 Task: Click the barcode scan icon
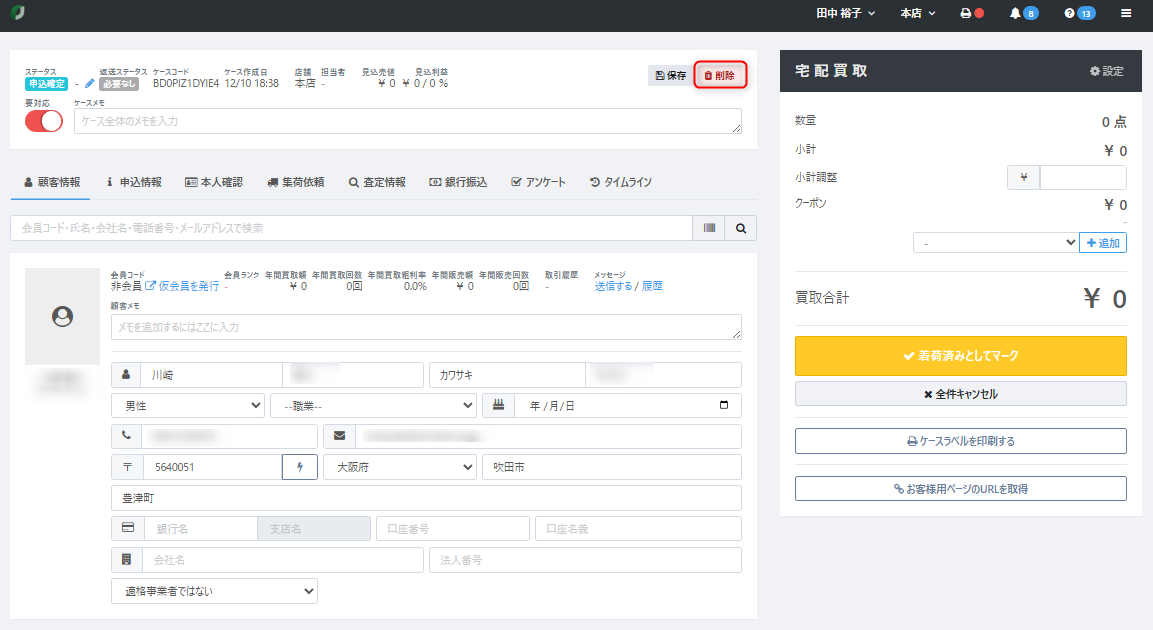point(709,228)
